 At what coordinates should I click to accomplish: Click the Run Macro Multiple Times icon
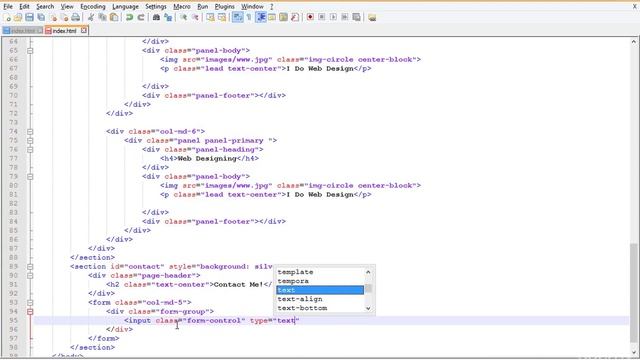345,17
